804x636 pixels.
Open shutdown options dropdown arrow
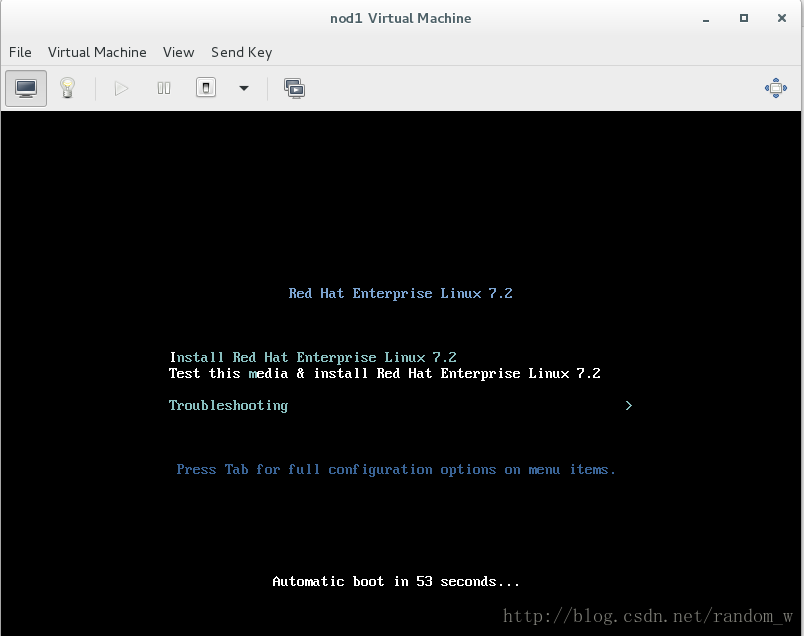pos(244,88)
